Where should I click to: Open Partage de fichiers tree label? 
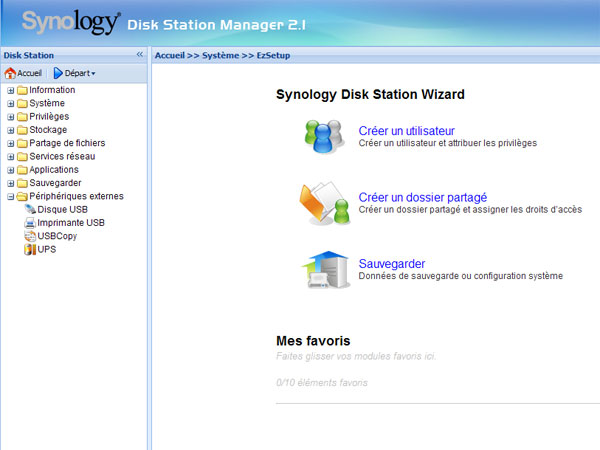(x=67, y=143)
